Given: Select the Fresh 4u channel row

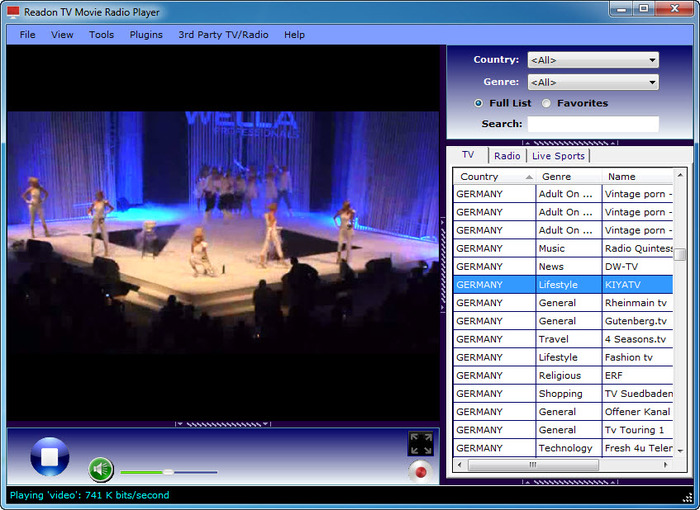Looking at the screenshot, I should (x=563, y=448).
